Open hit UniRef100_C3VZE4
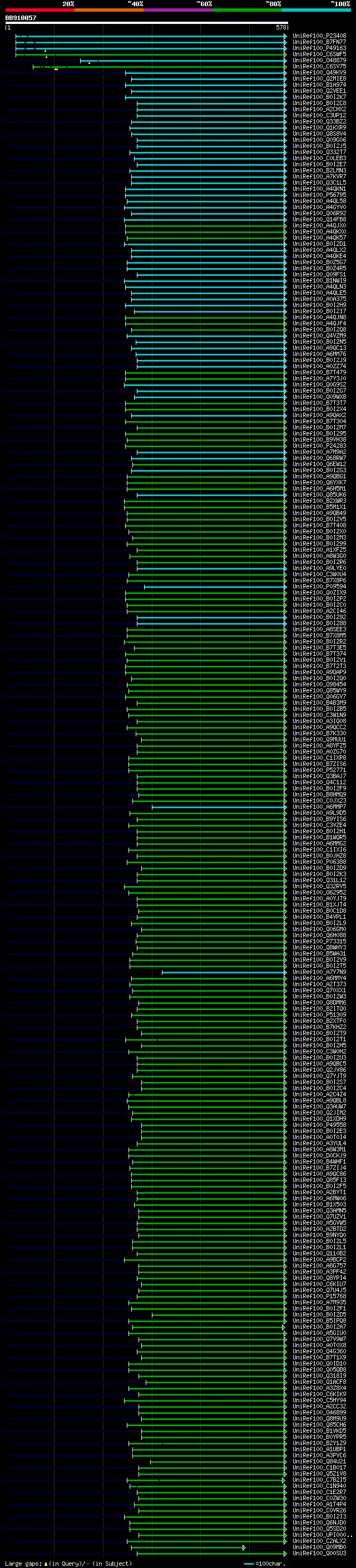 (x=319, y=825)
